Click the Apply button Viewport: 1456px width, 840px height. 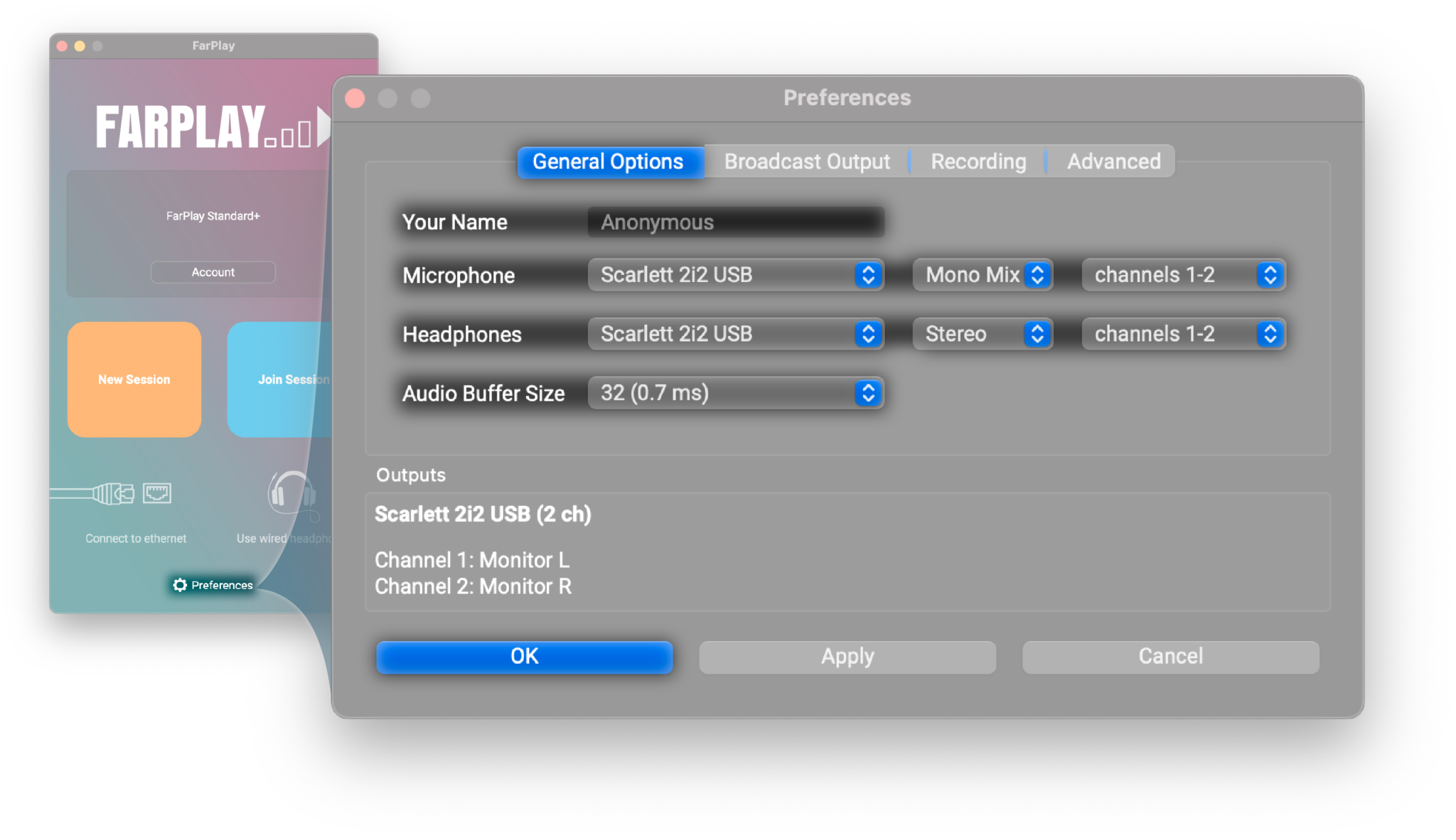point(847,656)
